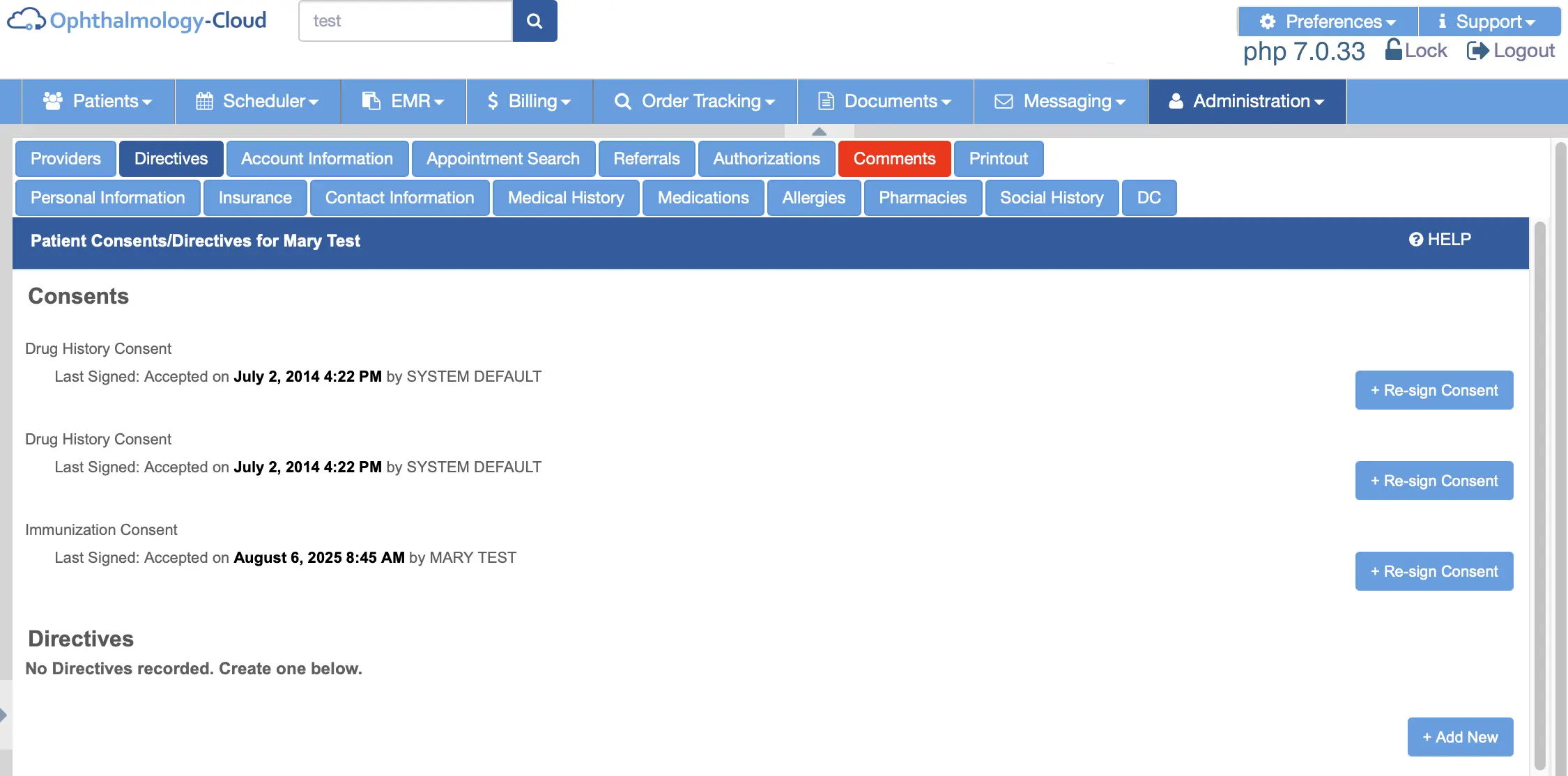Click the Lock padlock icon
1568x776 pixels.
click(x=1393, y=49)
